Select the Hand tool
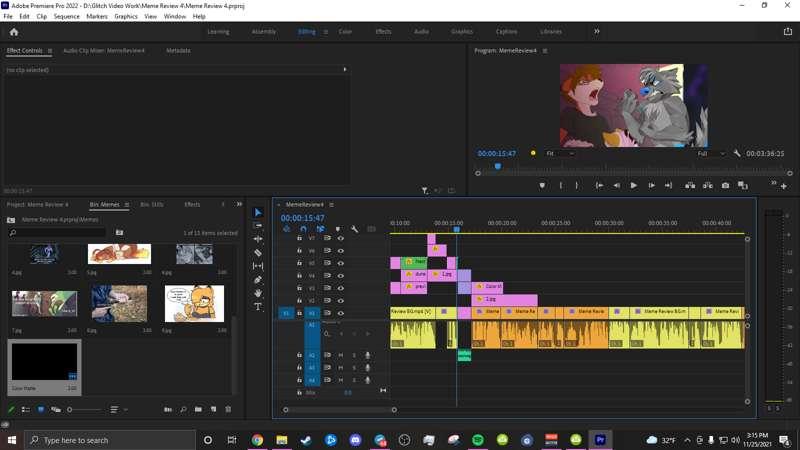Image resolution: width=800 pixels, height=450 pixels. point(258,293)
